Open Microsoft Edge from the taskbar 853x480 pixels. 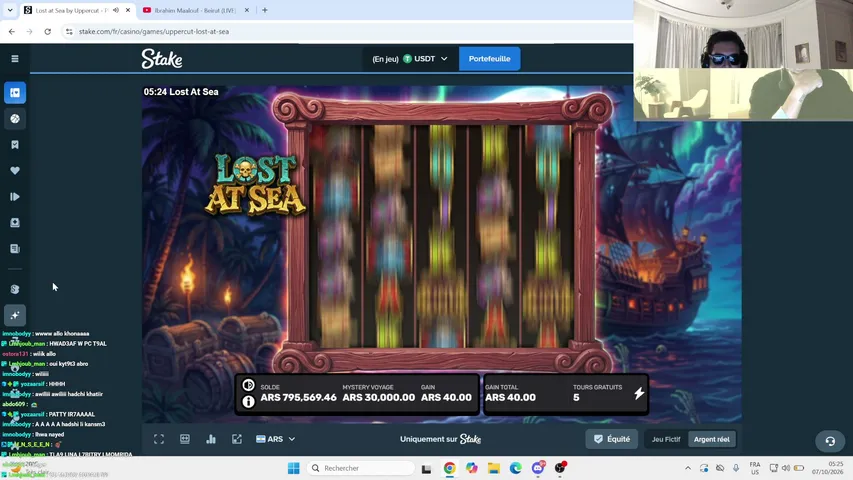[x=516, y=468]
